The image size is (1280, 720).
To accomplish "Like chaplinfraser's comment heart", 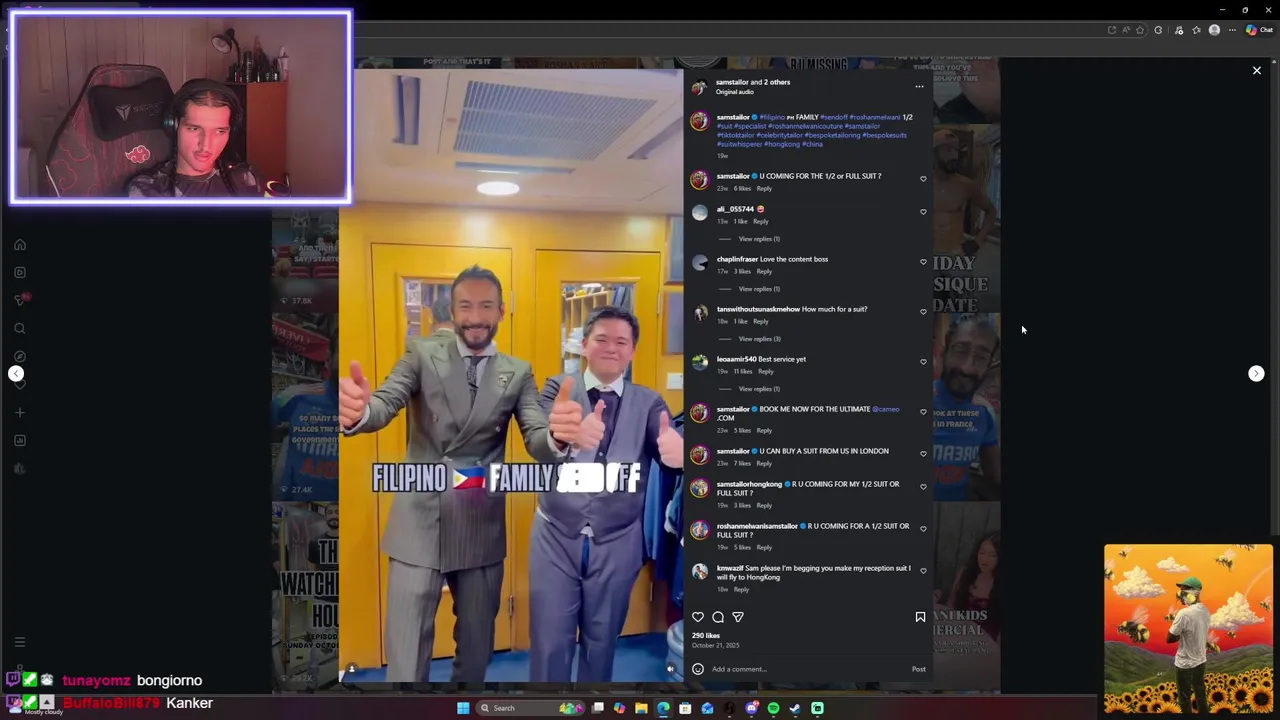I will click(x=923, y=262).
